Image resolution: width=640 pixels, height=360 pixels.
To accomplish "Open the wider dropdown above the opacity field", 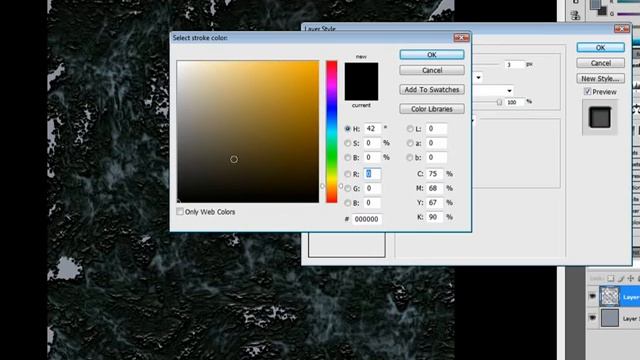I will pos(509,90).
